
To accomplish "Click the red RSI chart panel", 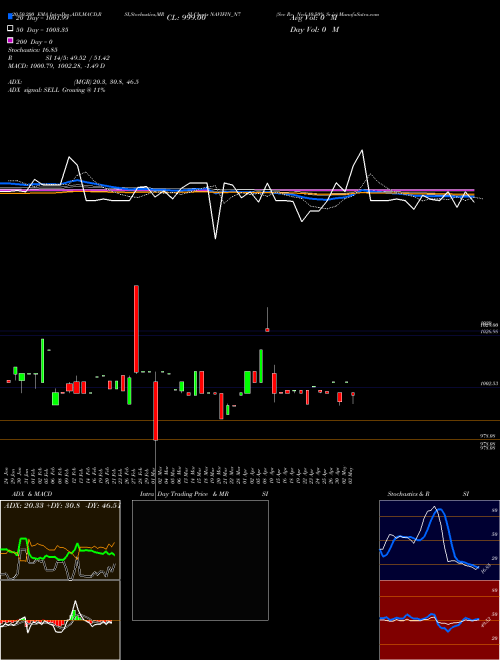I will click(439, 620).
